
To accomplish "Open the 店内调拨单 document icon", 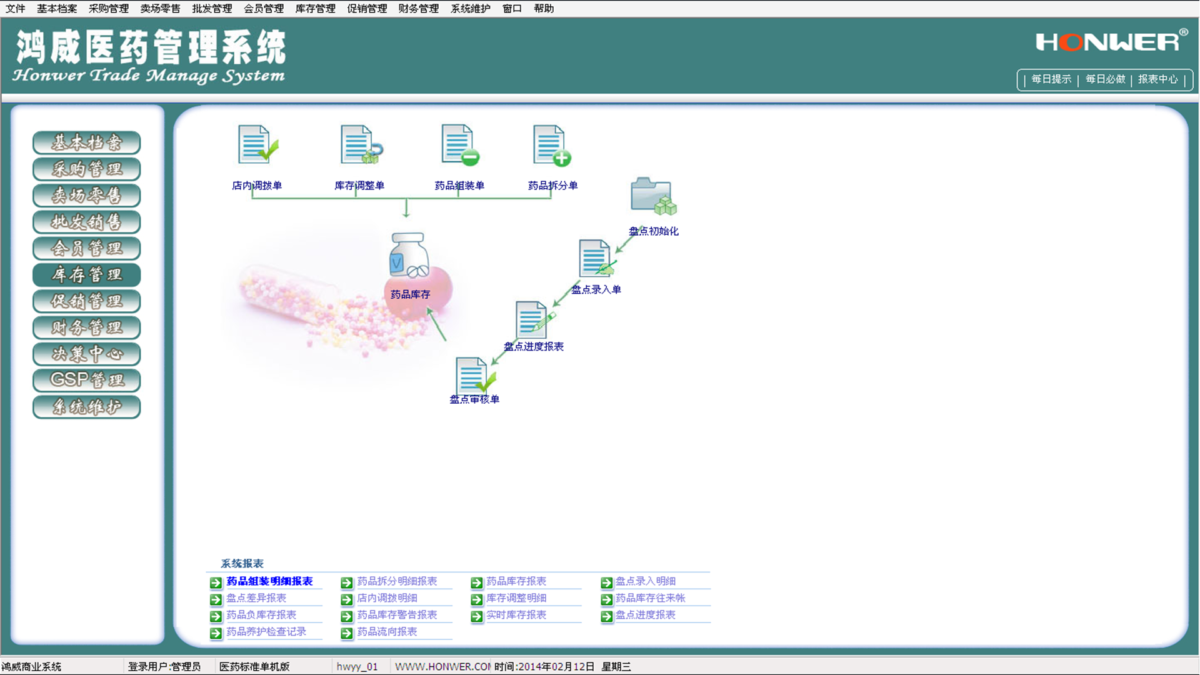I will point(257,145).
